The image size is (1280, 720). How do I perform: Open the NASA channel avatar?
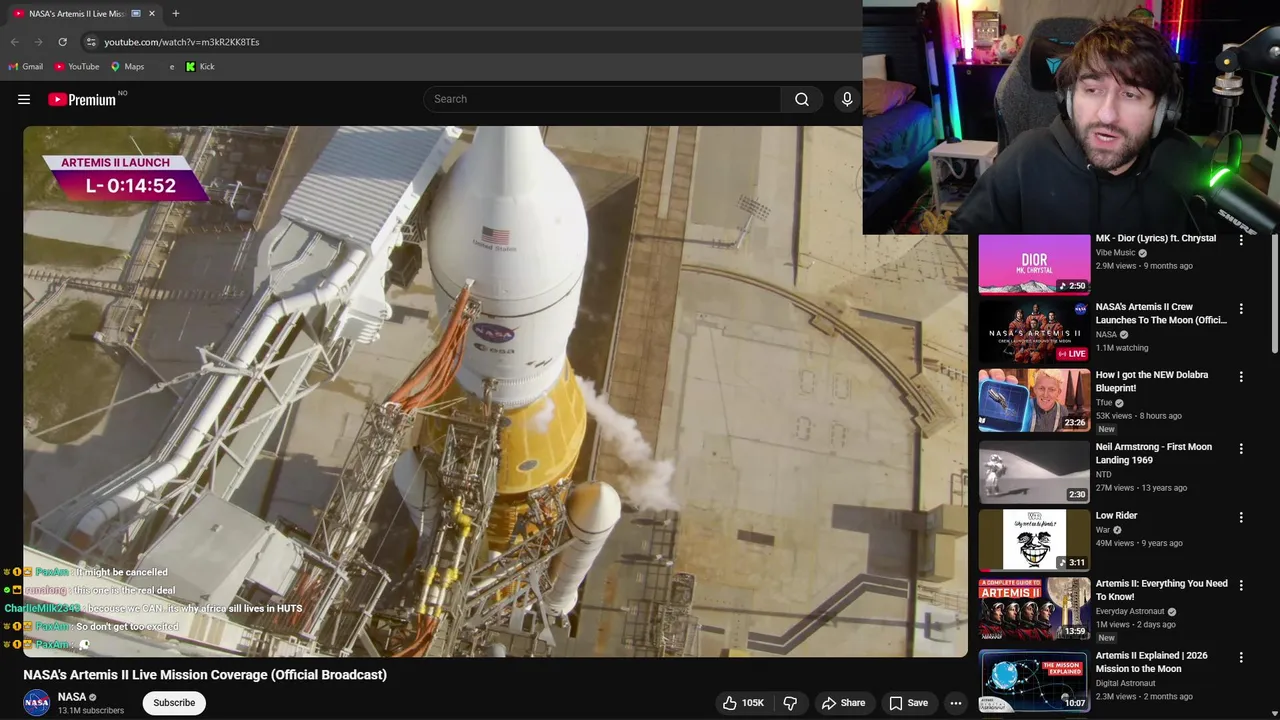click(x=37, y=703)
